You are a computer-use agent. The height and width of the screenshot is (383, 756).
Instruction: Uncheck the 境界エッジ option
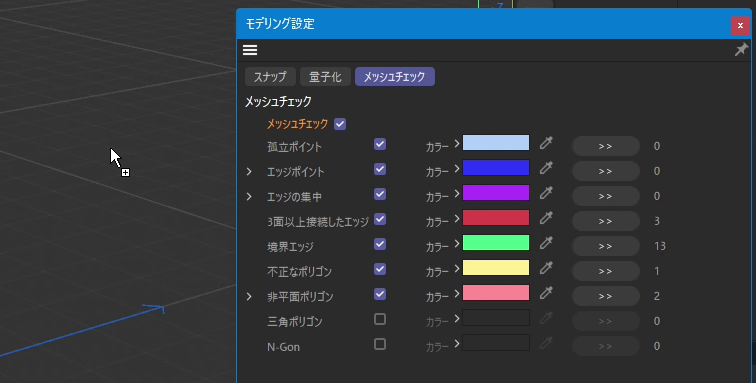pos(380,244)
